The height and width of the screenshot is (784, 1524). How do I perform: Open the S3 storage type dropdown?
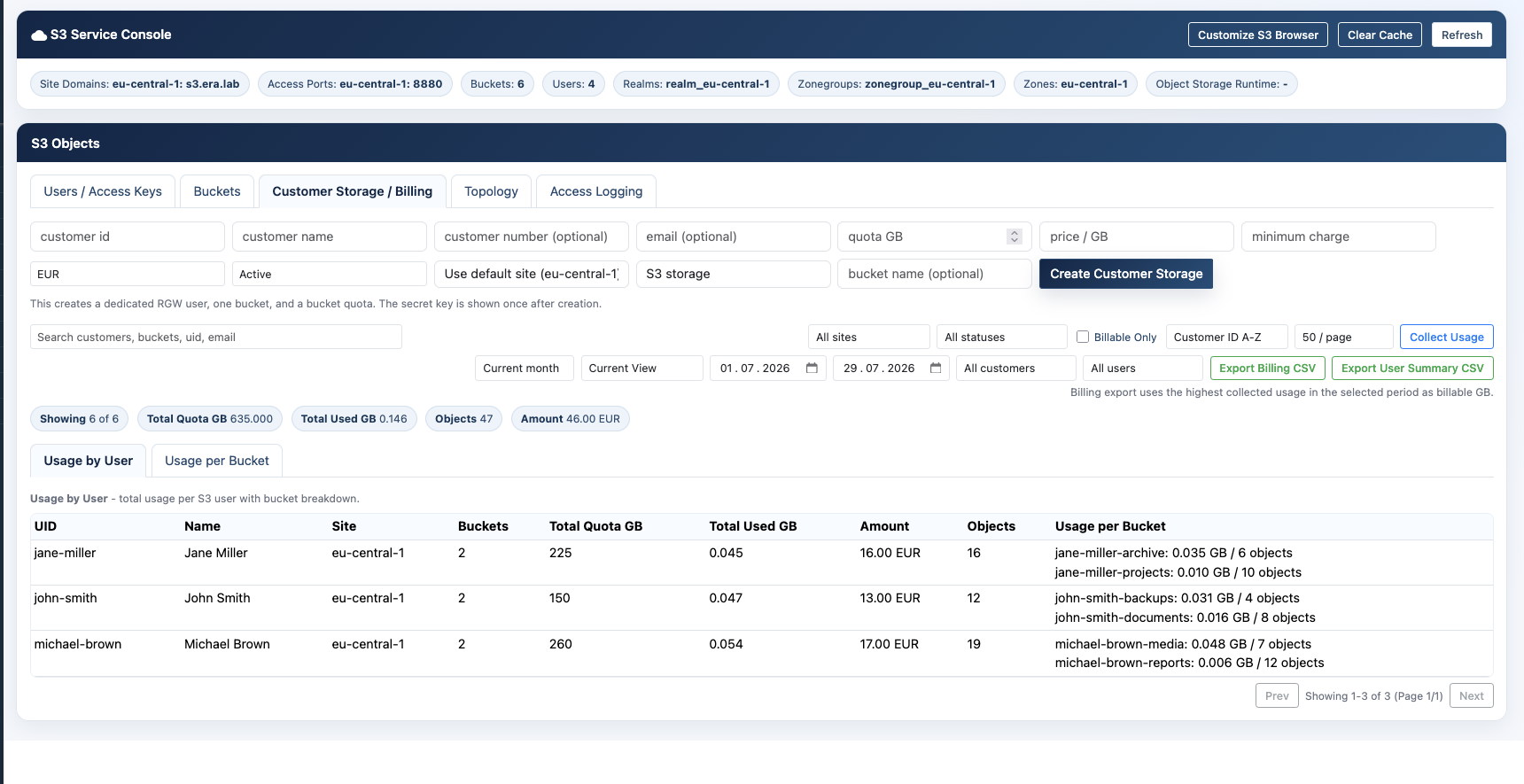pyautogui.click(x=734, y=274)
